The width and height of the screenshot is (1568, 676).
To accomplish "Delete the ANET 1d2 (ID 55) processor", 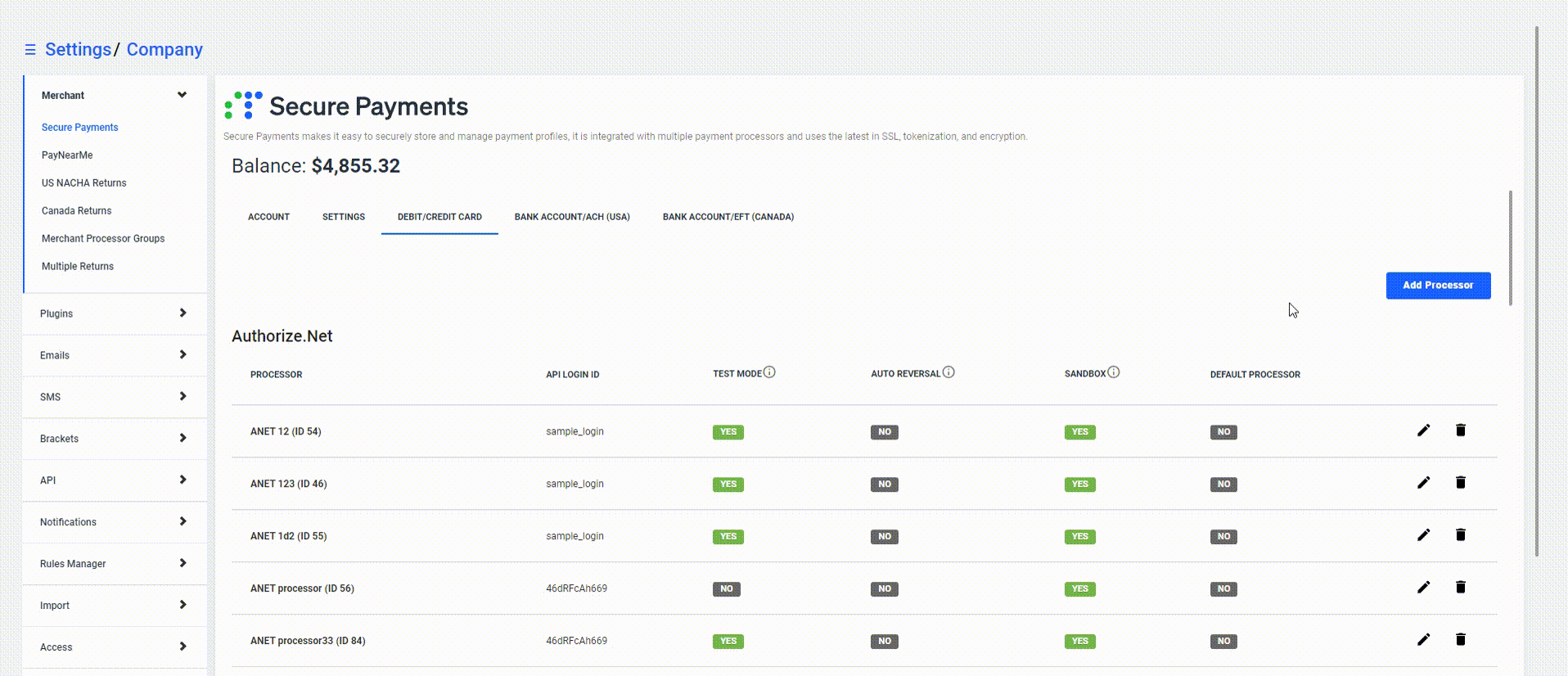I will pyautogui.click(x=1461, y=535).
